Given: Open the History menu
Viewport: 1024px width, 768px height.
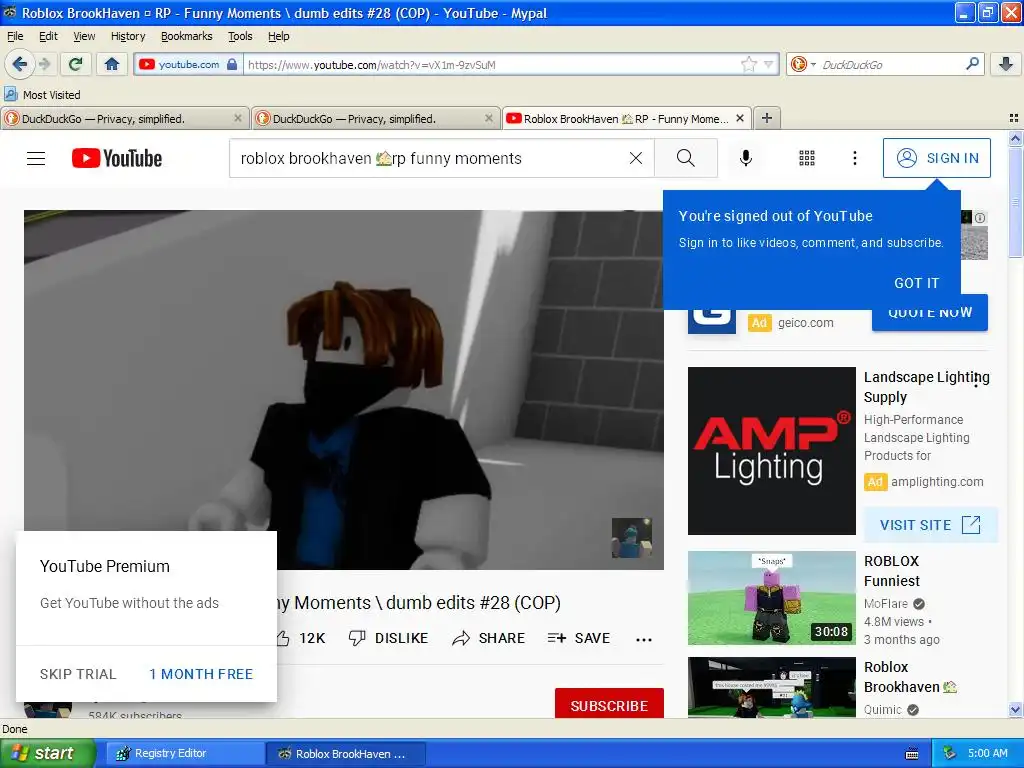Looking at the screenshot, I should (x=128, y=36).
